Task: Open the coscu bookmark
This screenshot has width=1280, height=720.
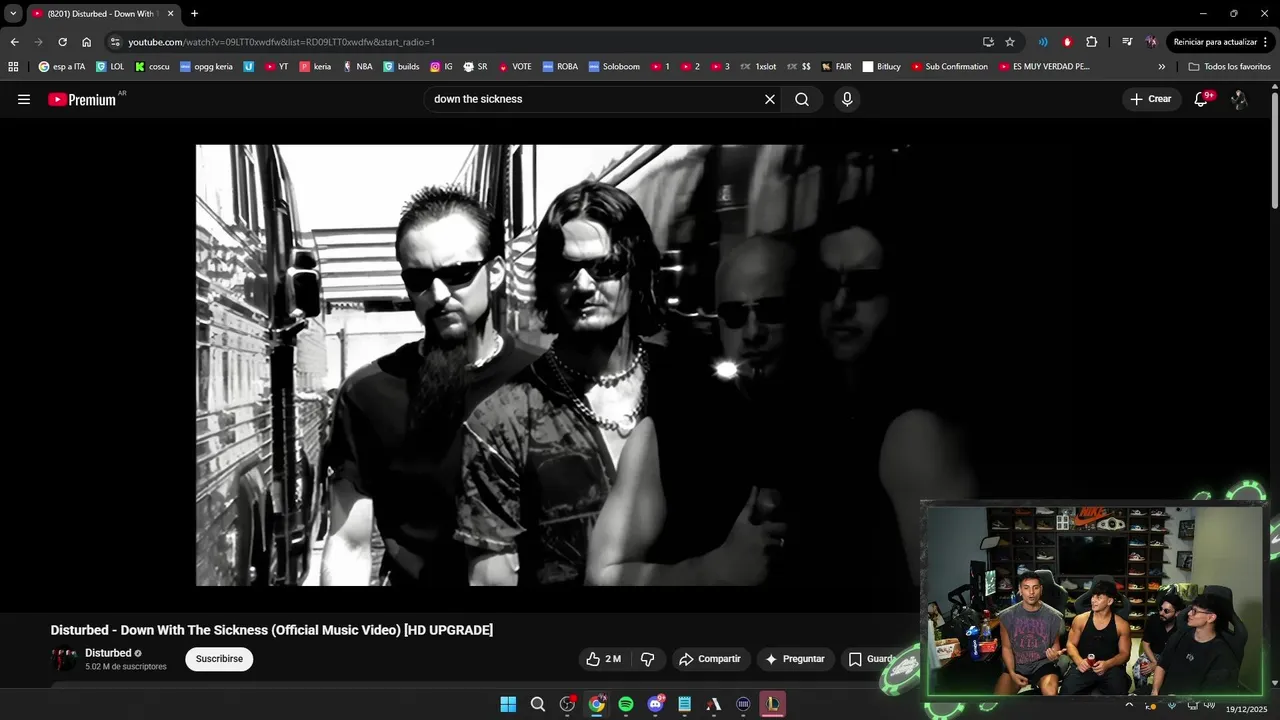Action: click(152, 67)
